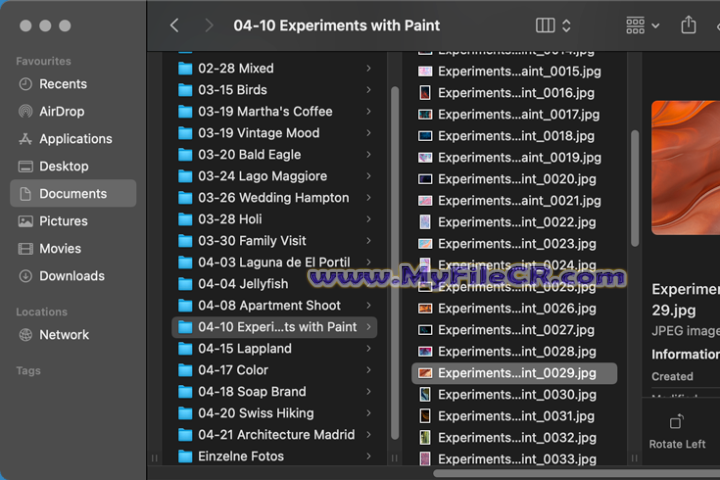Open the group-by grid icon menu
The height and width of the screenshot is (480, 720).
(635, 25)
